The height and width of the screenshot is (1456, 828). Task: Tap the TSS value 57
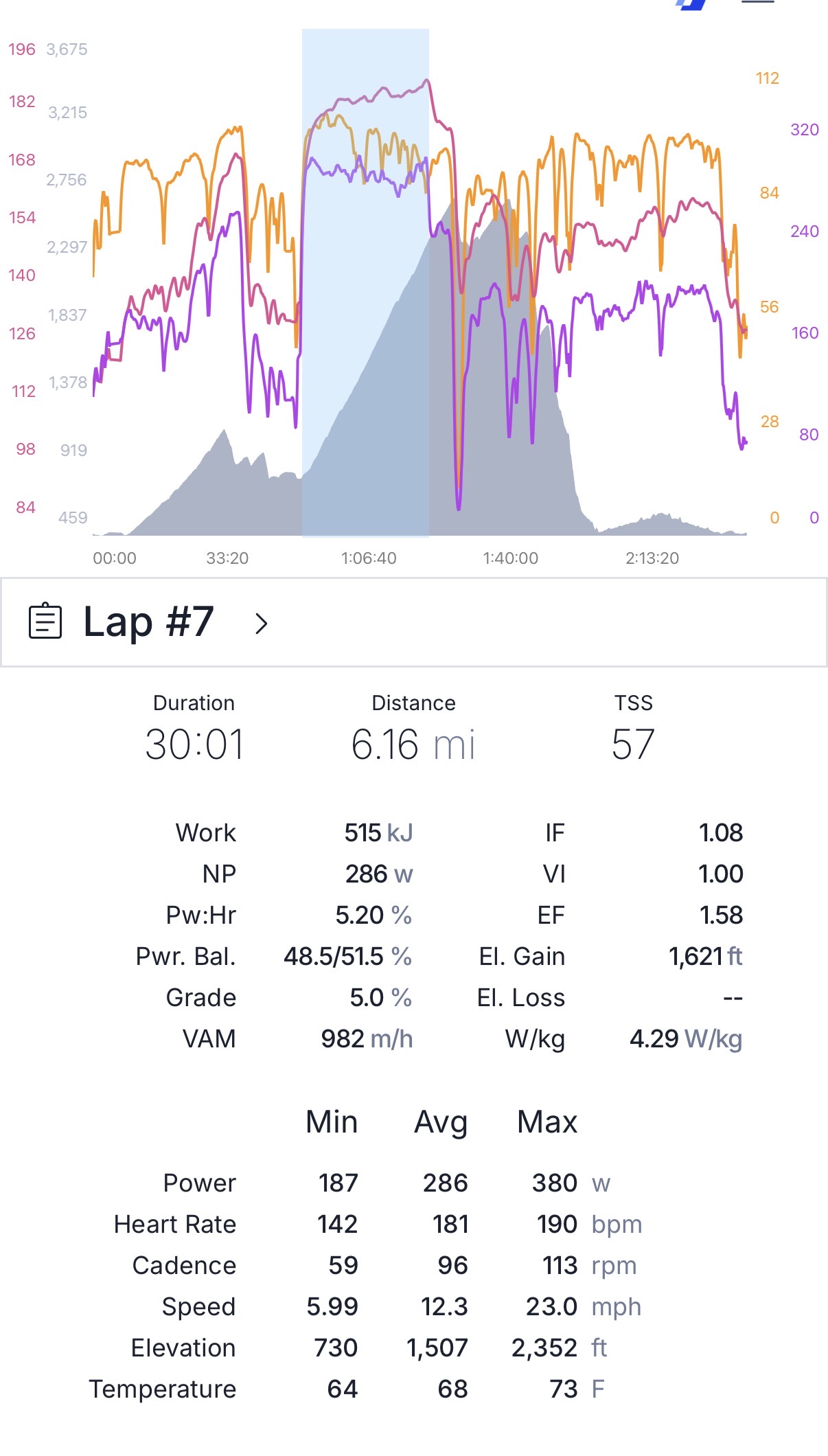[x=633, y=744]
